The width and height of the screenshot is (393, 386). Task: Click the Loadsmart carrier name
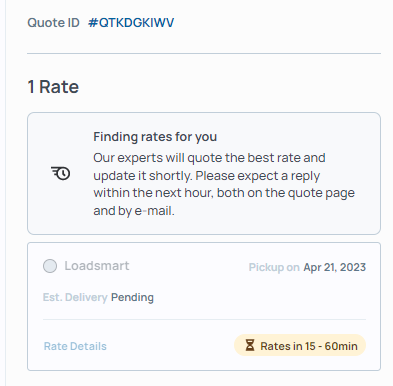click(97, 266)
